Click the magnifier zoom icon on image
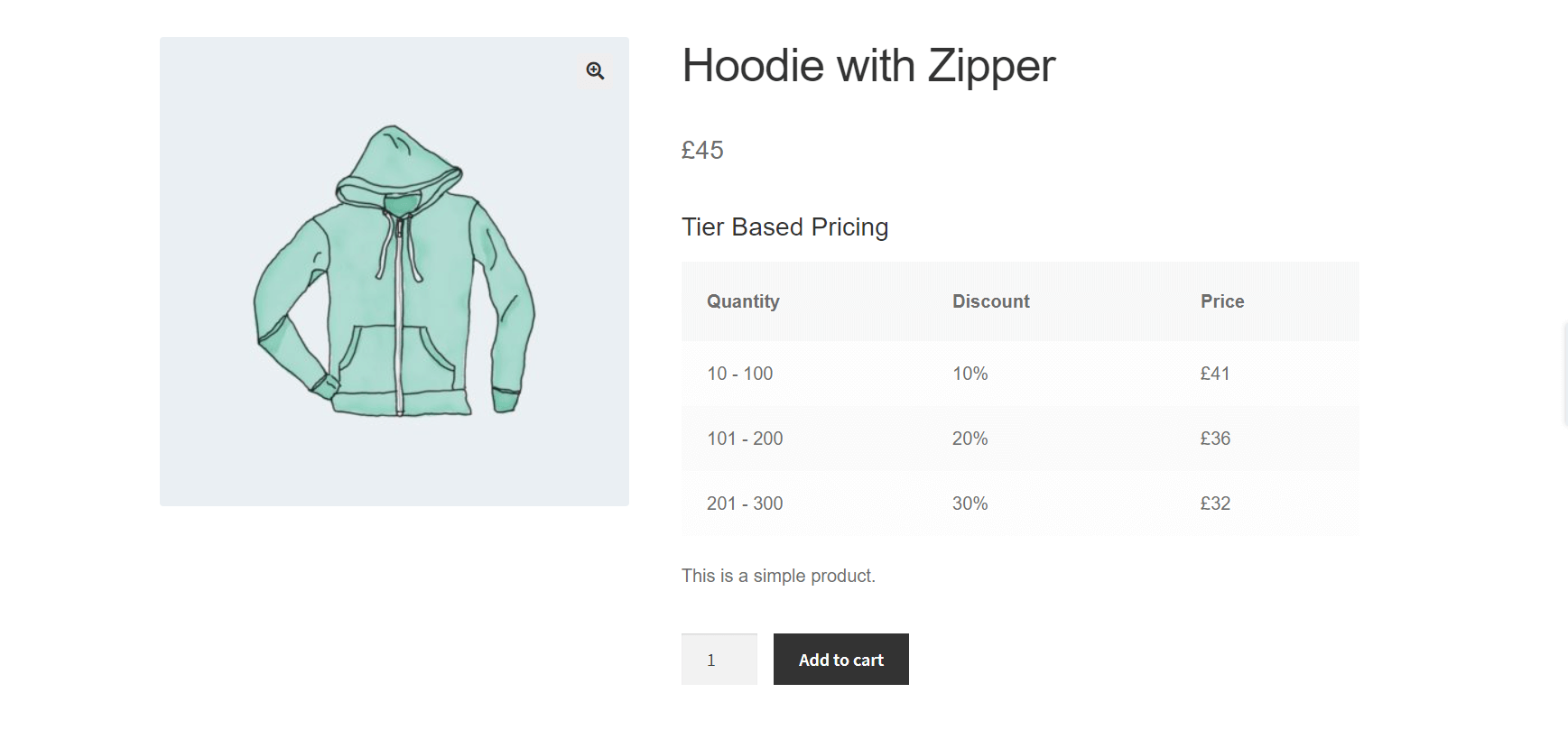This screenshot has width=1568, height=730. pyautogui.click(x=595, y=70)
